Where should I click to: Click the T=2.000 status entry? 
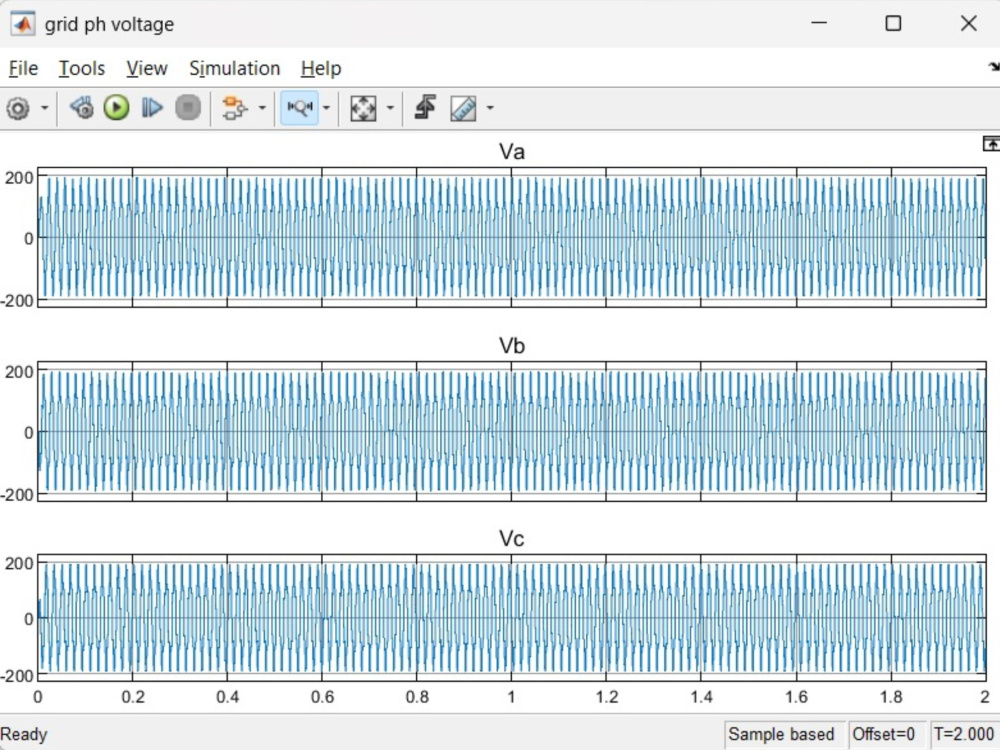tap(964, 734)
